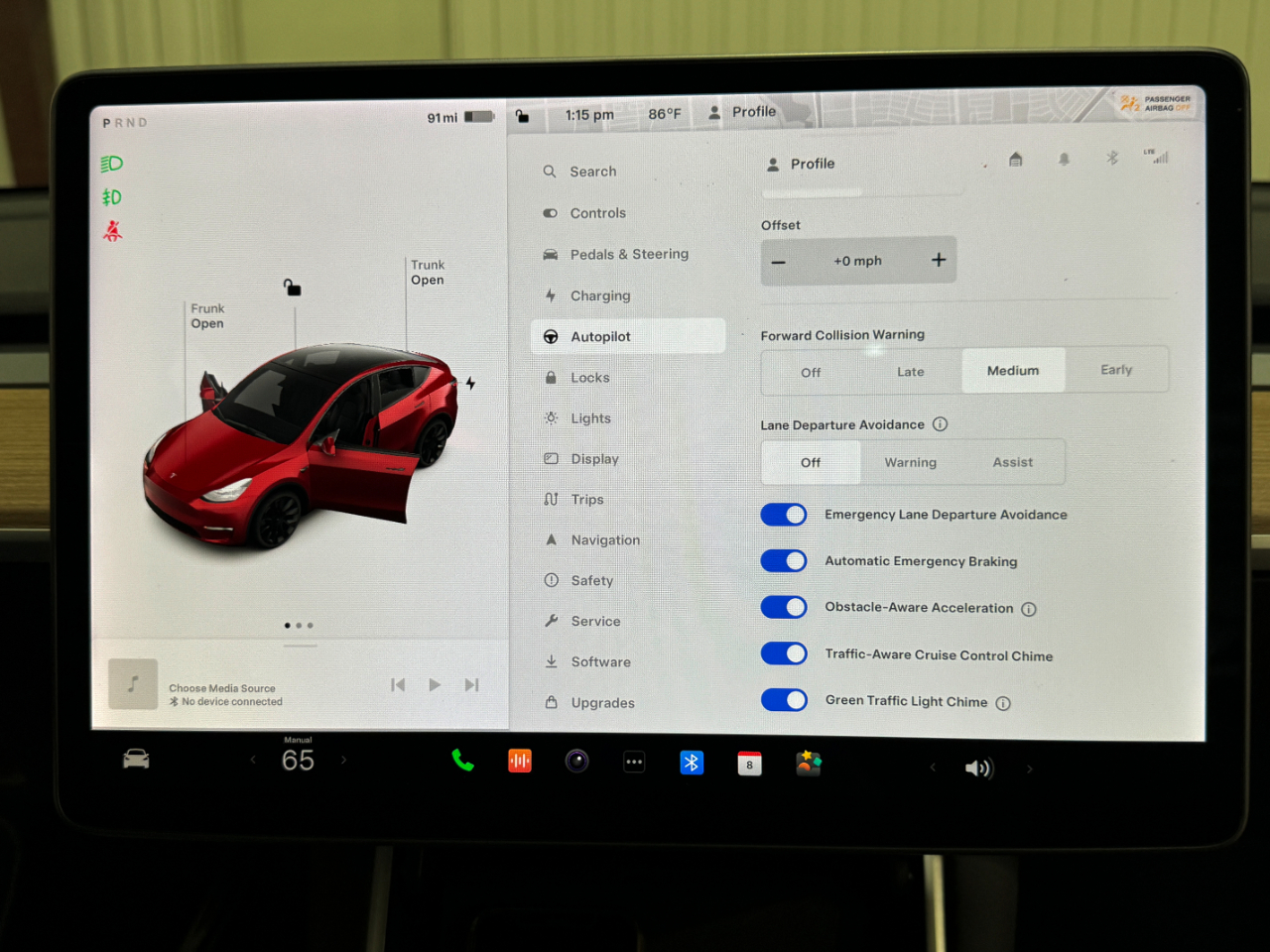The height and width of the screenshot is (952, 1270).
Task: Select Pedals & Steering menu item
Action: pyautogui.click(x=628, y=254)
